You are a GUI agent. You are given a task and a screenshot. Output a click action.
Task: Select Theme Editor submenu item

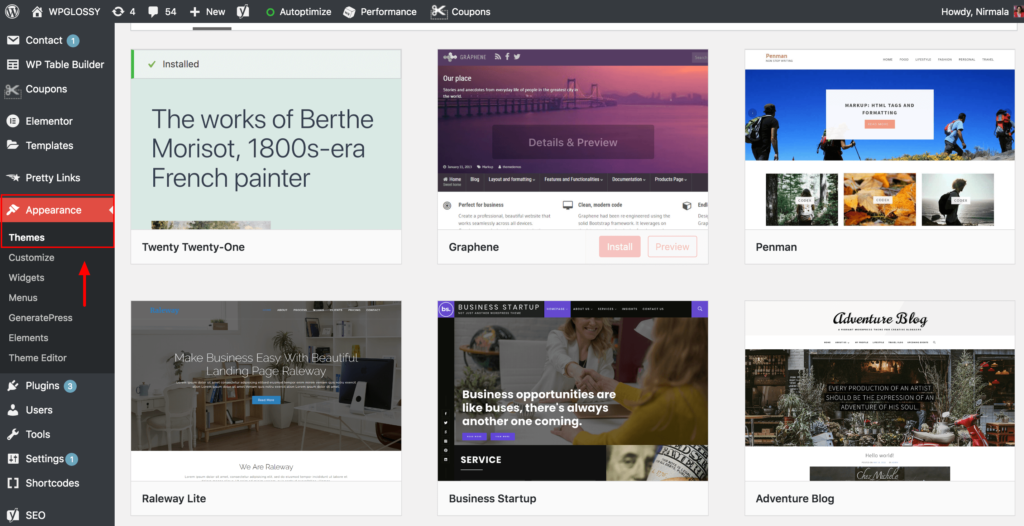37,357
